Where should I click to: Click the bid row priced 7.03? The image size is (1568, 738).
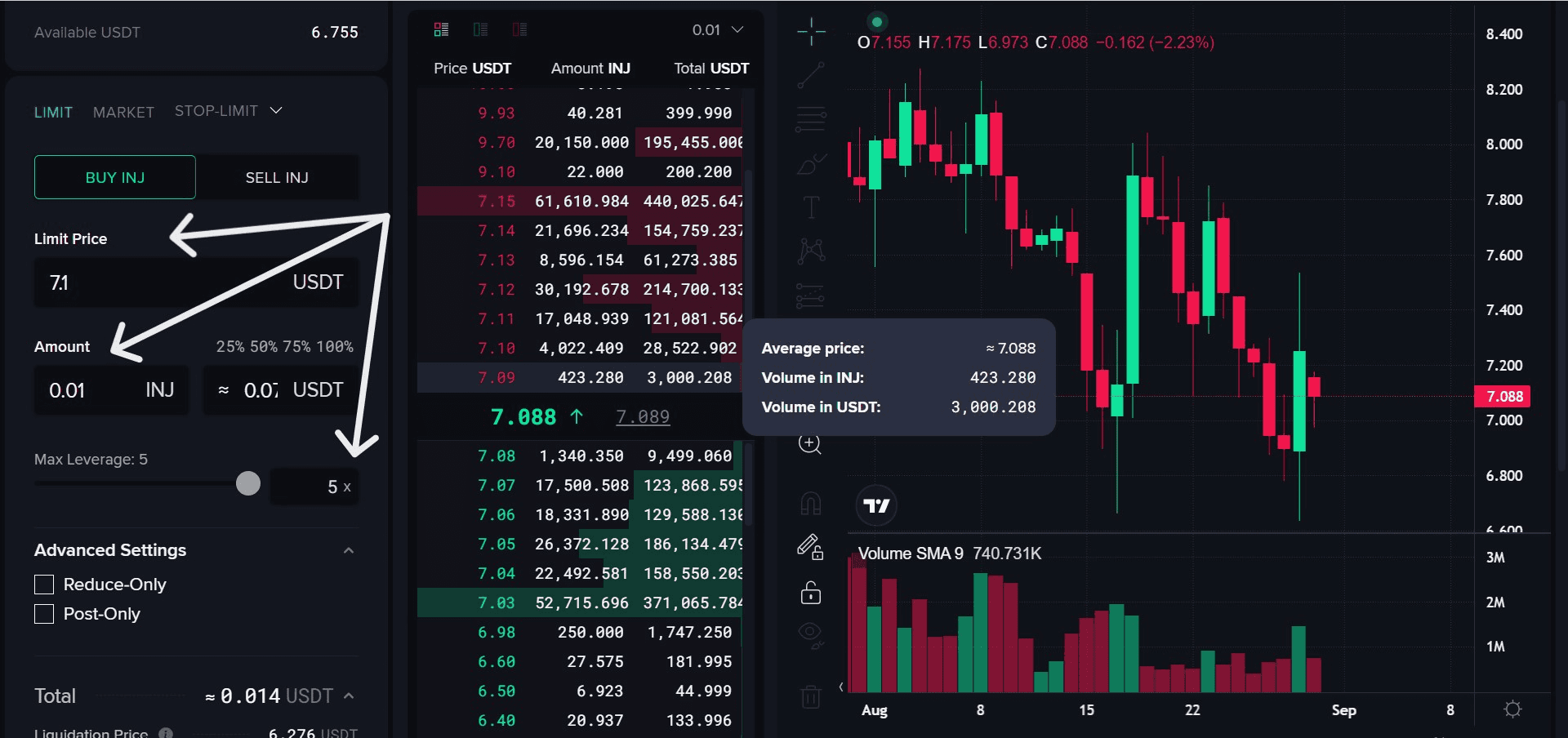[581, 602]
